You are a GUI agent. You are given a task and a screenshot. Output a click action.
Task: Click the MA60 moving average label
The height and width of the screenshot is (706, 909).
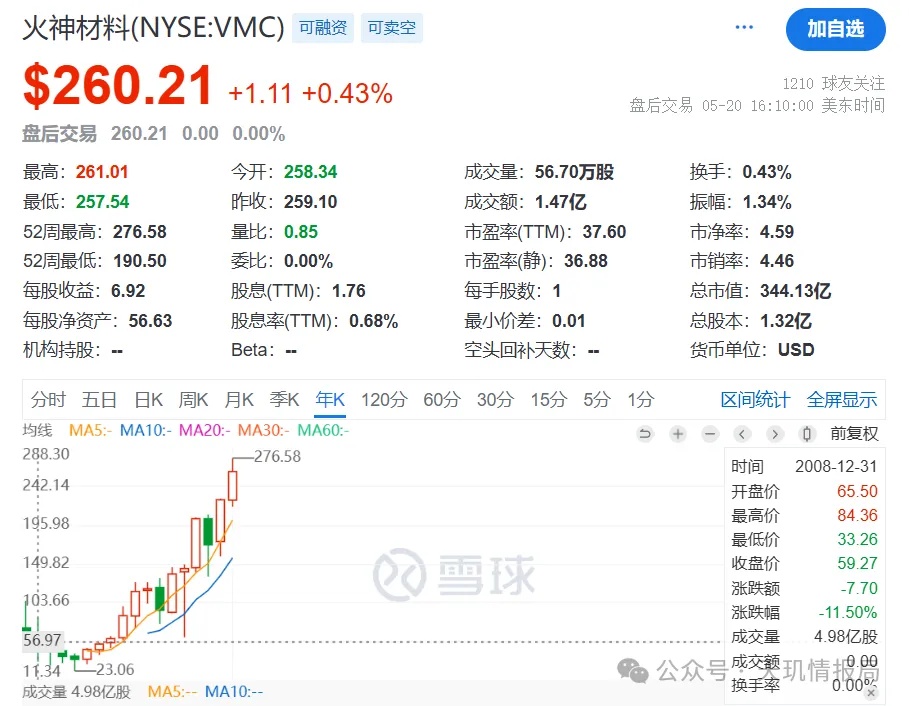323,431
